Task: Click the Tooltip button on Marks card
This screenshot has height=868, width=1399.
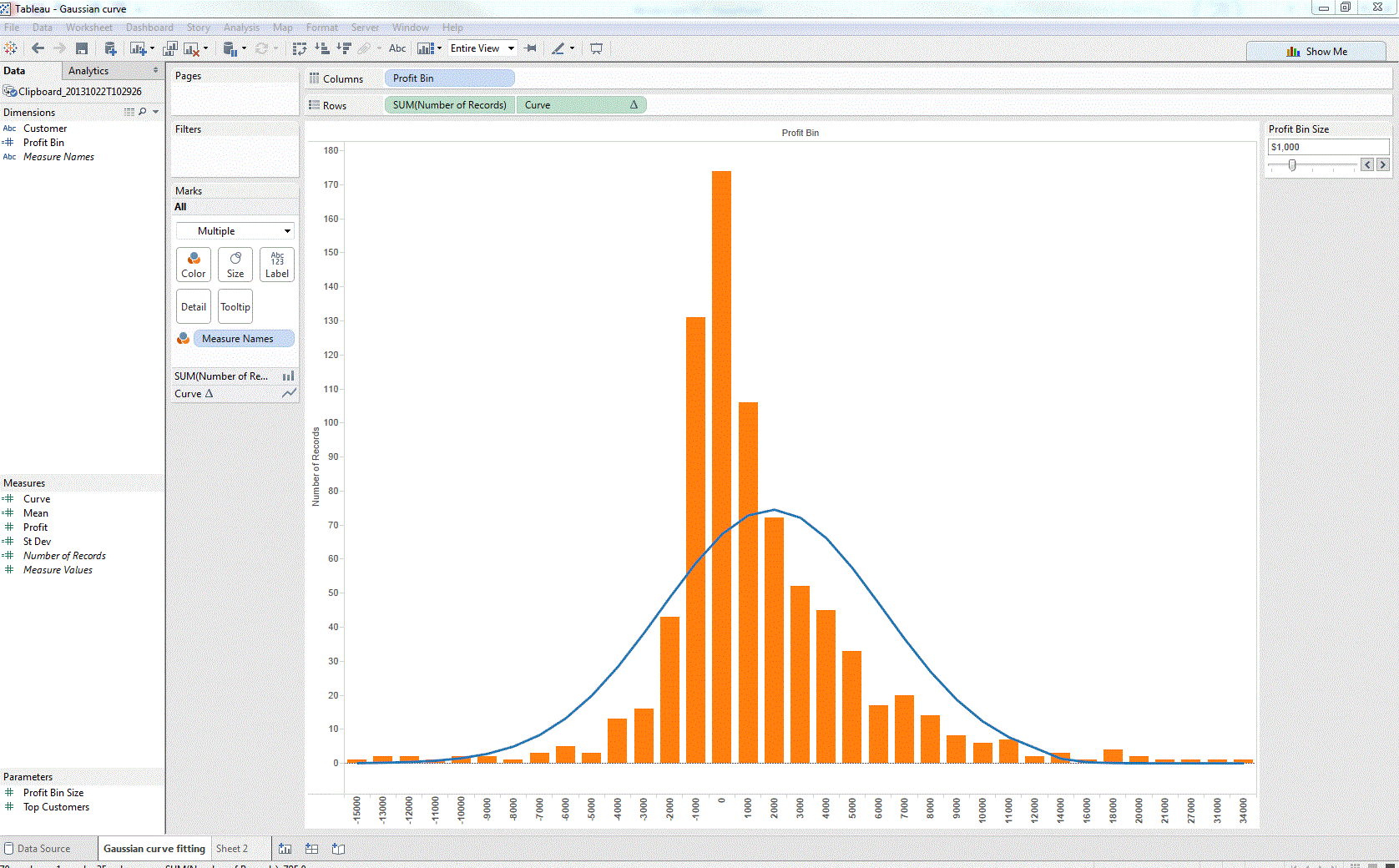Action: point(235,306)
